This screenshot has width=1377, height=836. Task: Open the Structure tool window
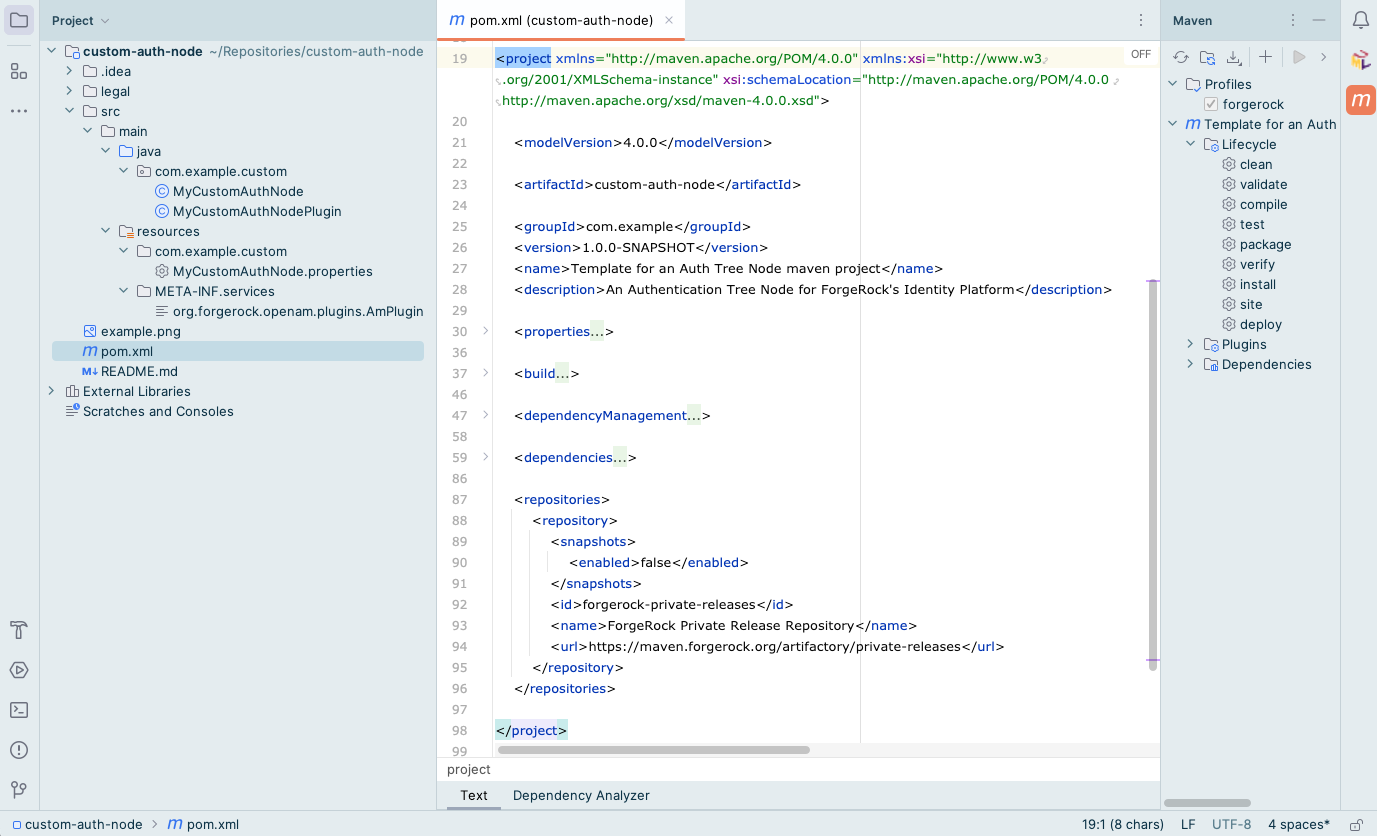tap(18, 71)
